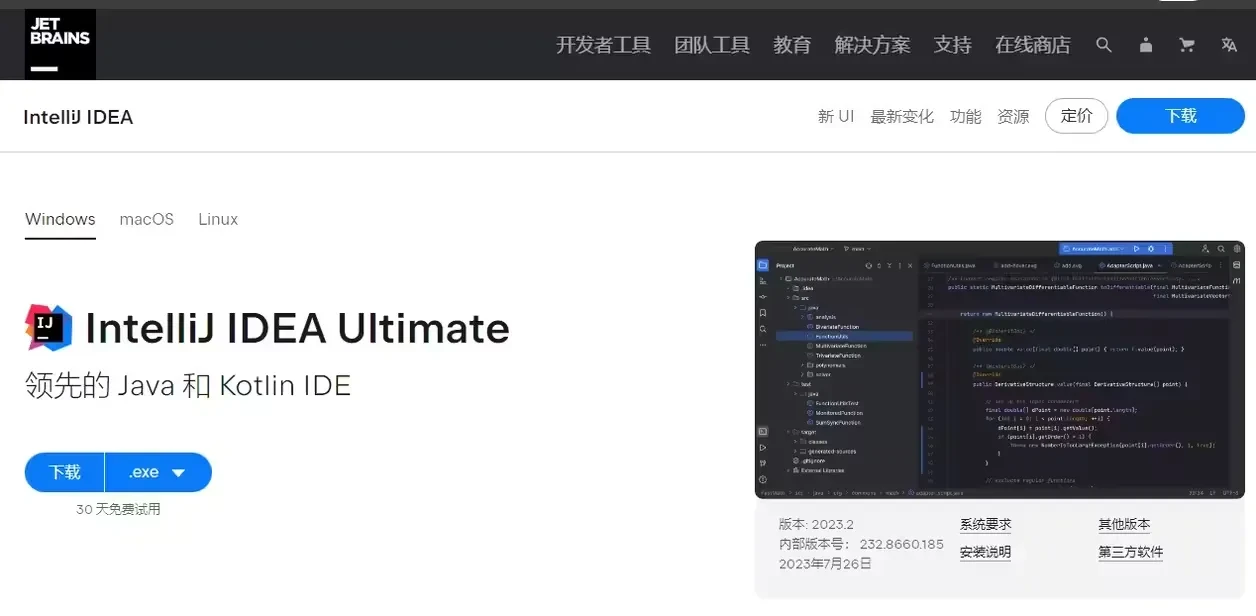Viewport: 1256px width, 616px height.
Task: Open the 资源 page
Action: click(x=1013, y=116)
